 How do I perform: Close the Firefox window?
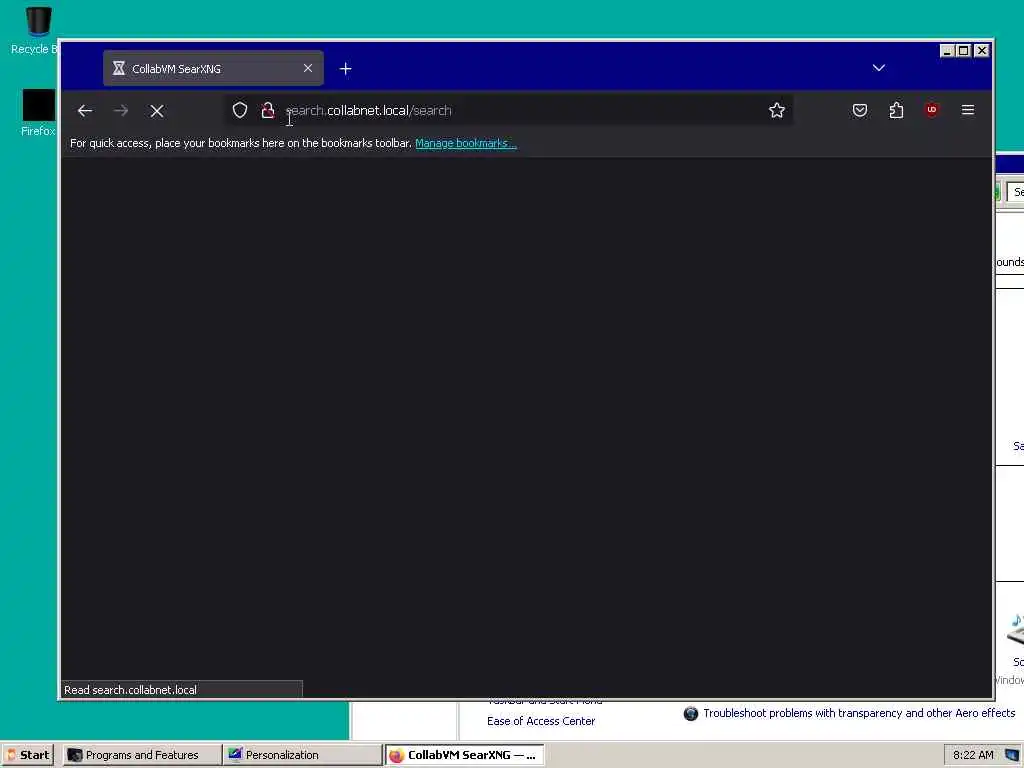click(x=982, y=50)
